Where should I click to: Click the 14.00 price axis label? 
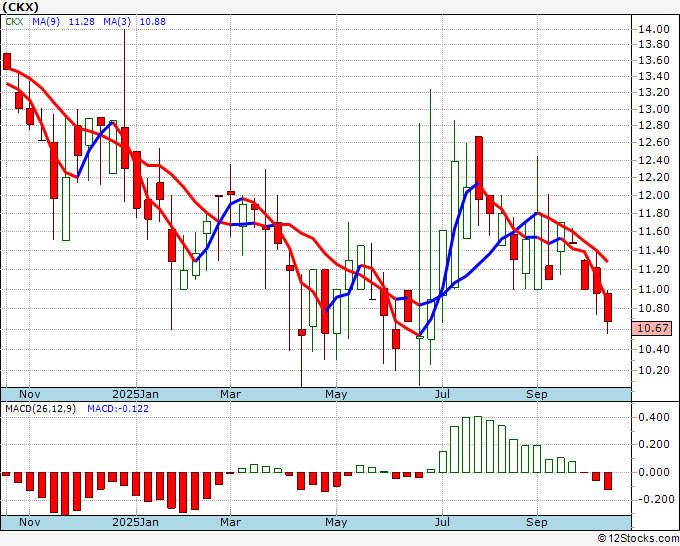click(x=653, y=29)
